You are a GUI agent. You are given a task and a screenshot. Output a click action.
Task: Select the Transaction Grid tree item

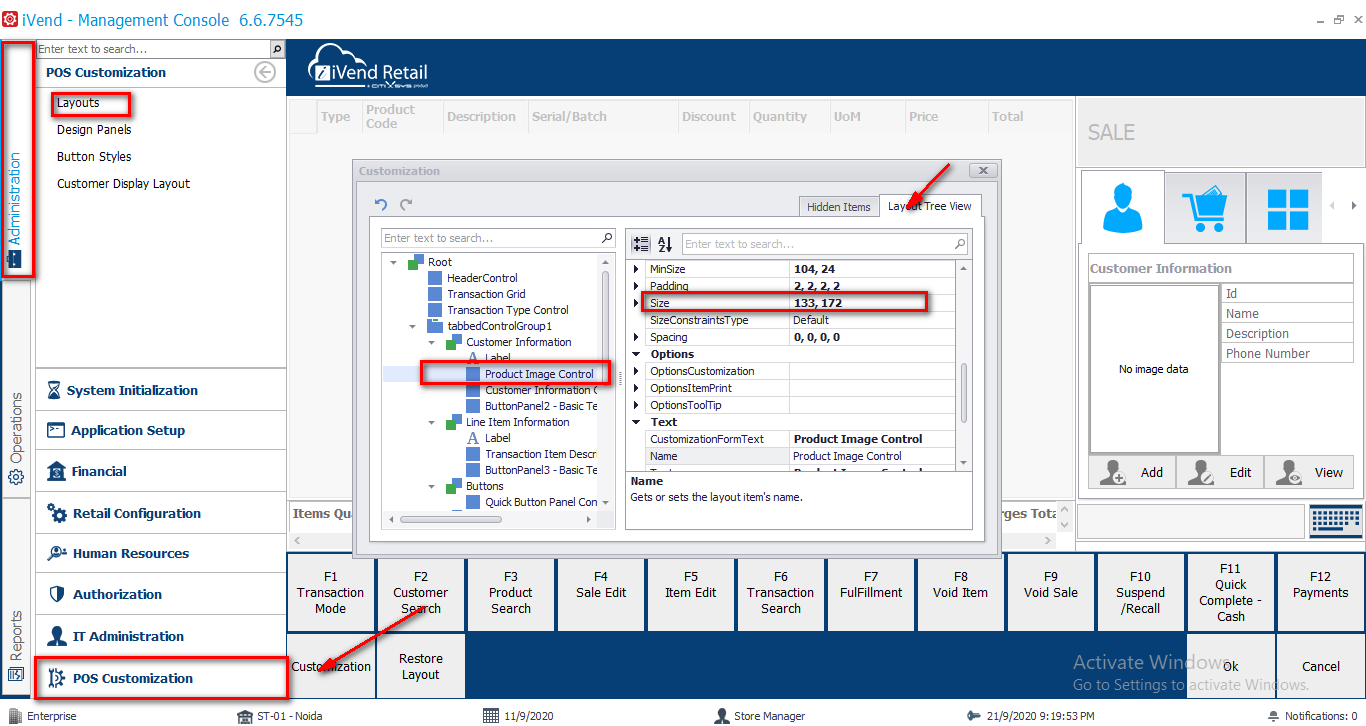pyautogui.click(x=486, y=294)
